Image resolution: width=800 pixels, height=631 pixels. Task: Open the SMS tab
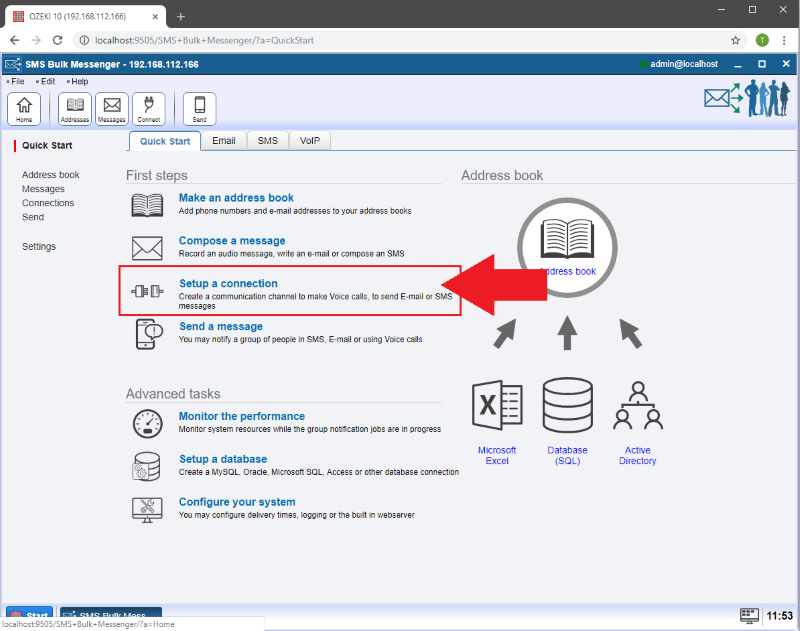pyautogui.click(x=267, y=141)
